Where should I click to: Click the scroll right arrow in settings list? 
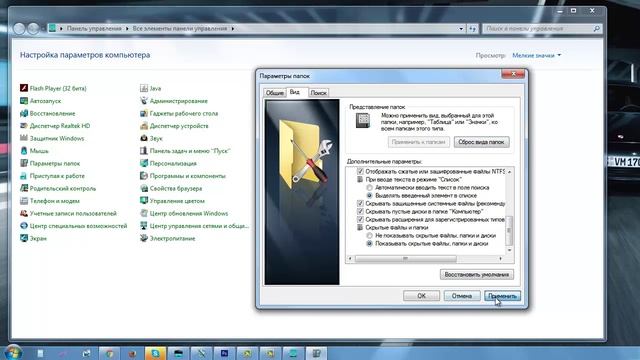(x=500, y=258)
